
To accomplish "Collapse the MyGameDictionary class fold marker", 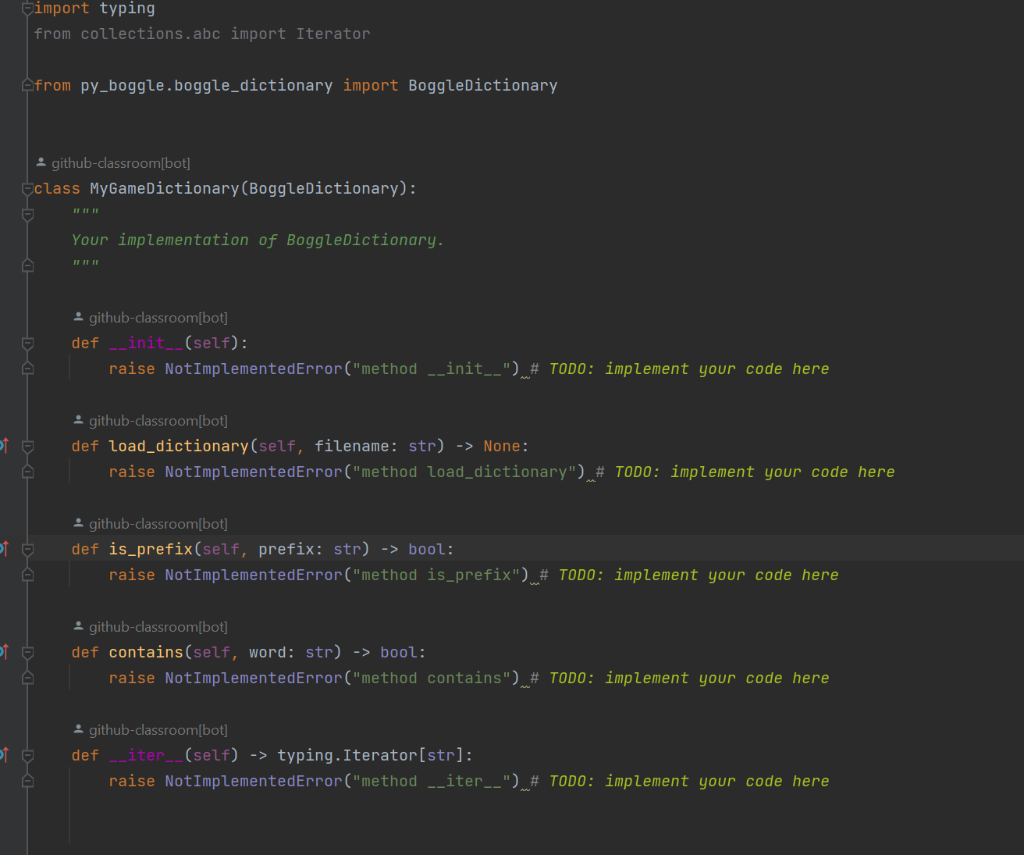I will pyautogui.click(x=27, y=189).
